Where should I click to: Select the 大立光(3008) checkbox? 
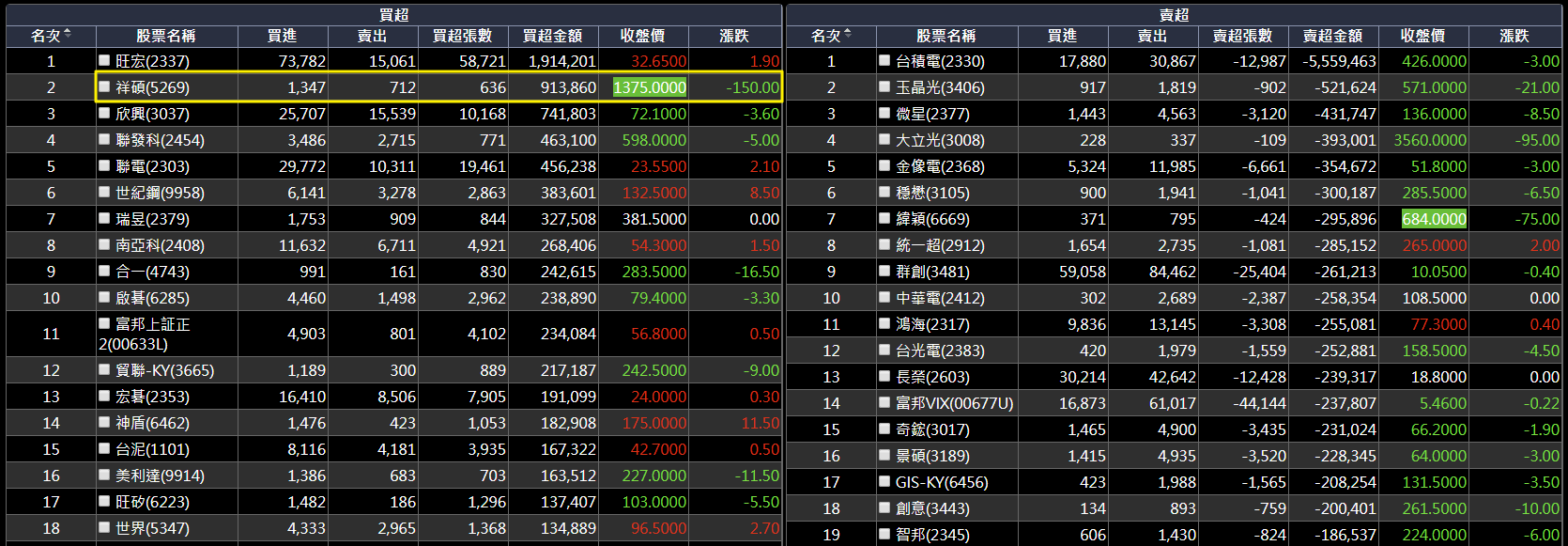point(884,139)
